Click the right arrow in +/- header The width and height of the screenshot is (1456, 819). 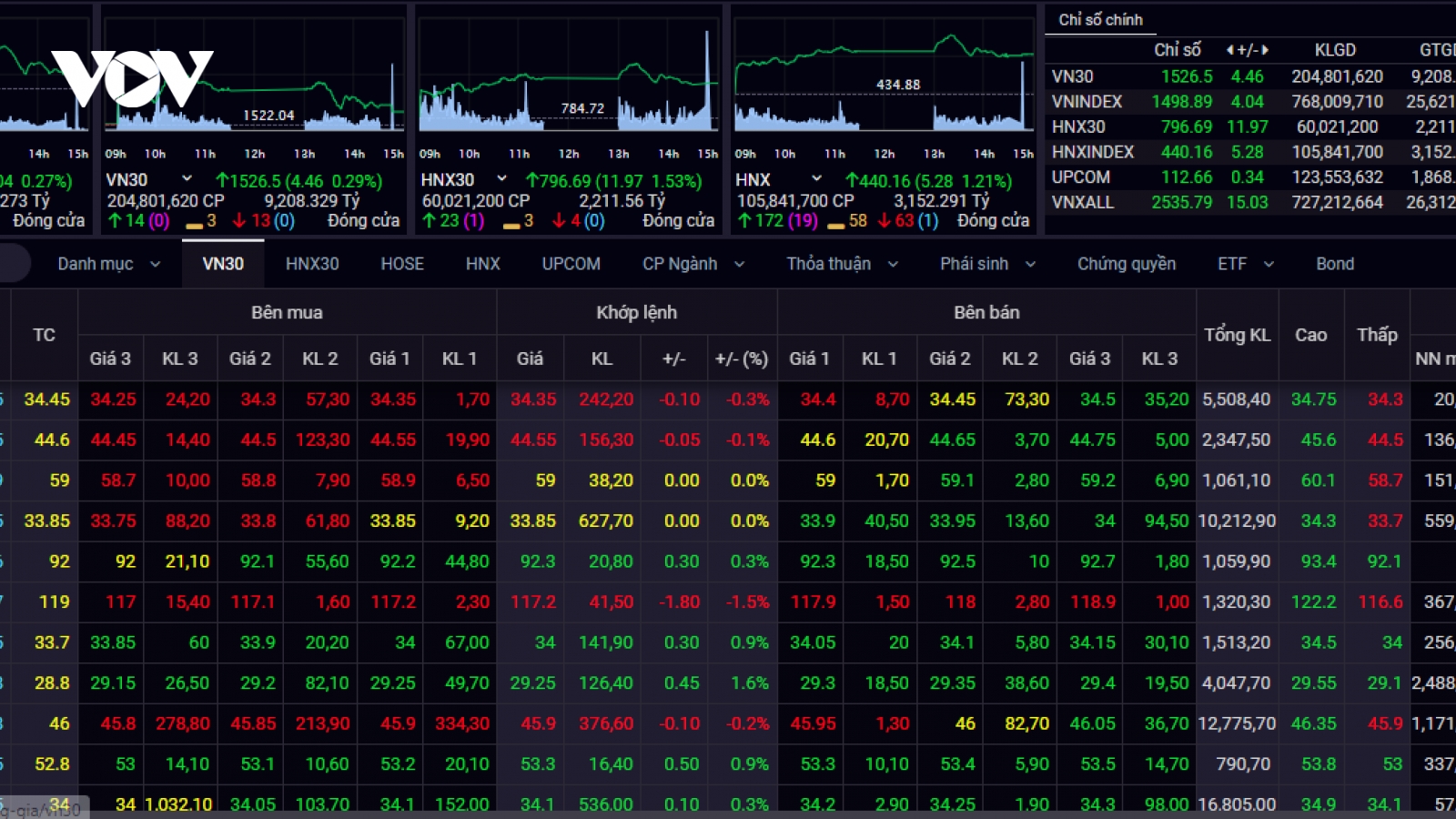coord(1265,50)
